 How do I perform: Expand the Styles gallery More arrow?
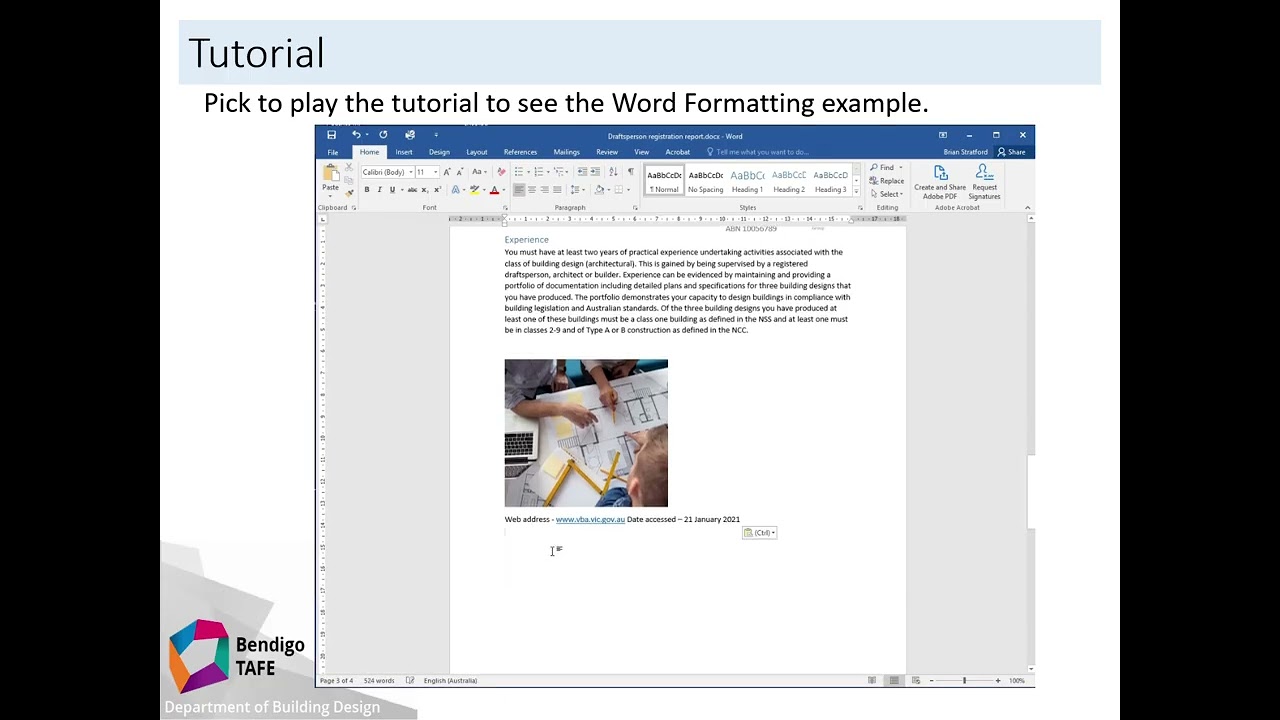(856, 191)
